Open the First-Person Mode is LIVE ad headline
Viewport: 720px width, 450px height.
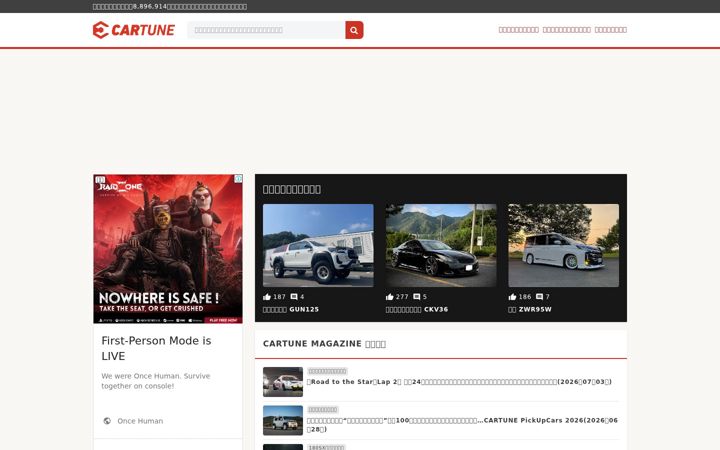tap(156, 348)
